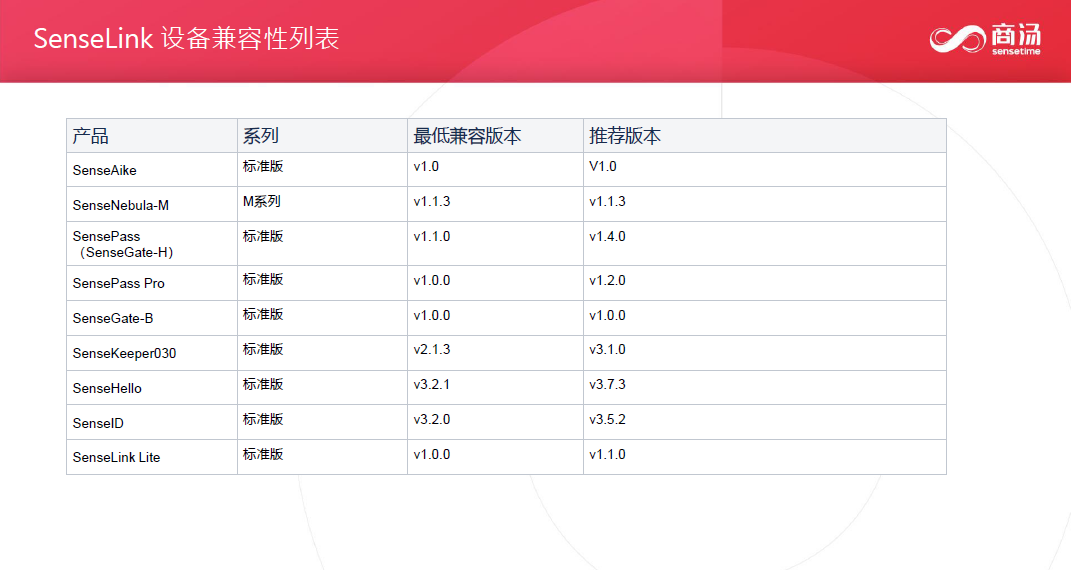
Task: Click the '系列' column header
Action: coord(322,135)
